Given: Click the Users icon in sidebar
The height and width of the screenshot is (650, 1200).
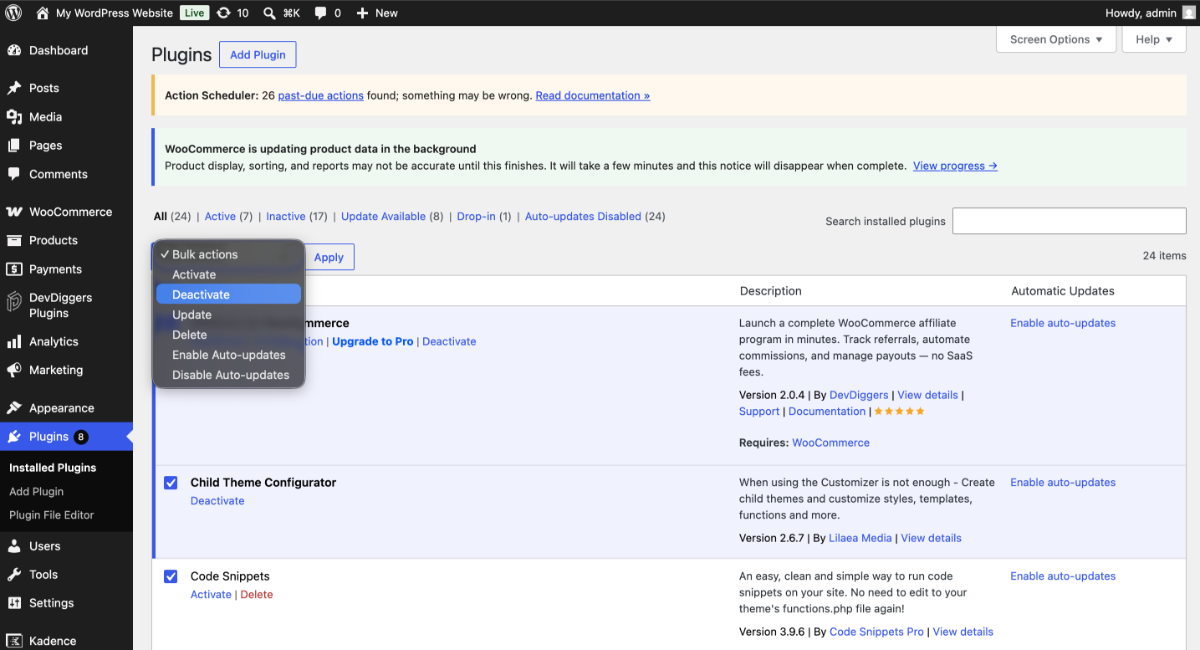Looking at the screenshot, I should 14,546.
